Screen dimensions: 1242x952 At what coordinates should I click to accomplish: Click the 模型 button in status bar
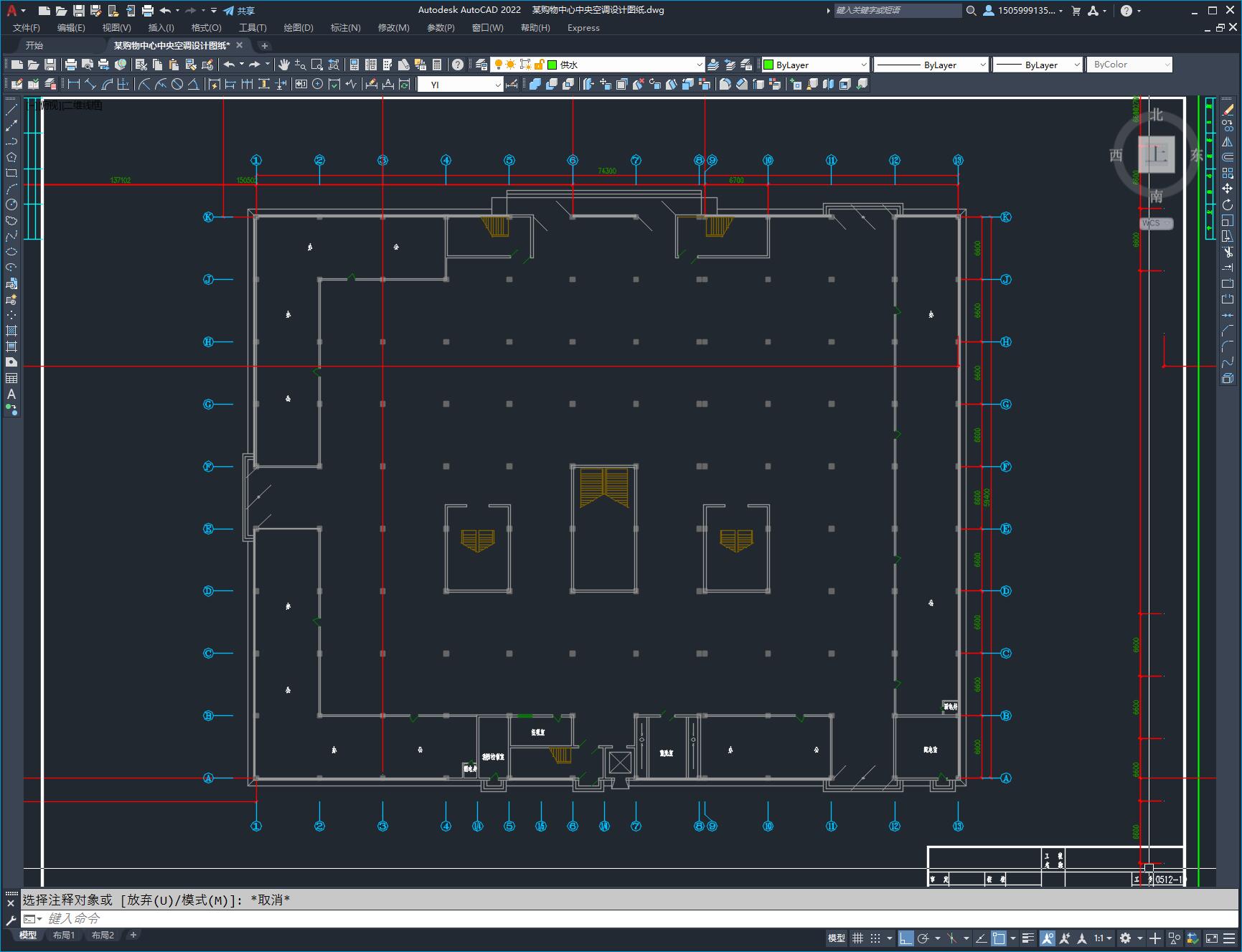tap(837, 938)
